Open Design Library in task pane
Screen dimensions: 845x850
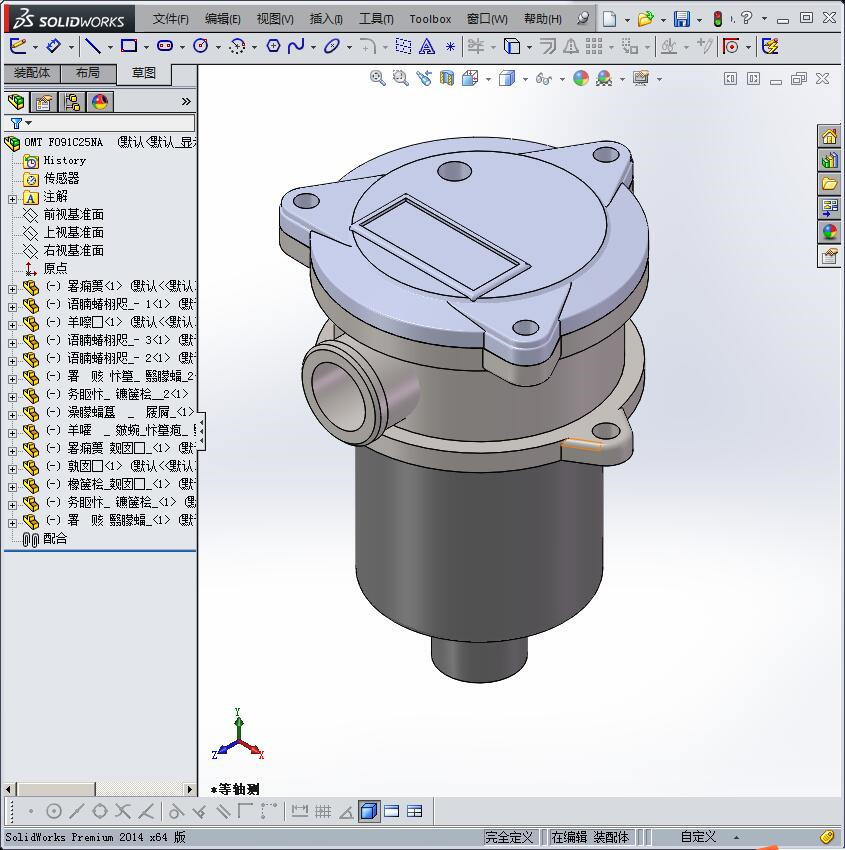coord(829,160)
